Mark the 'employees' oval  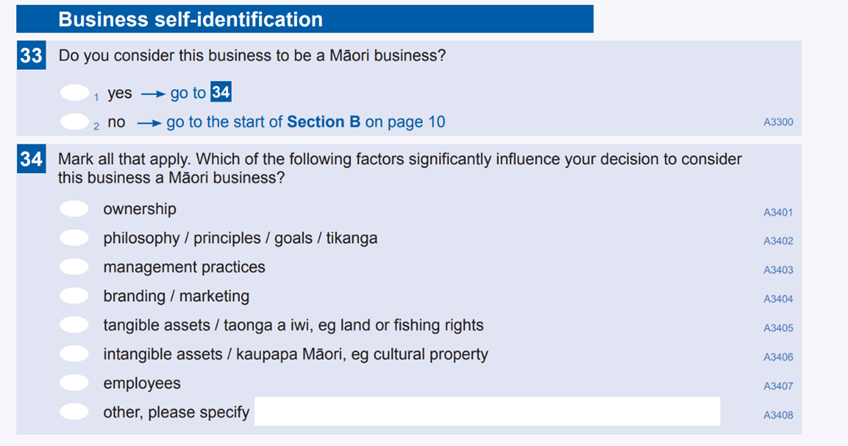(74, 383)
